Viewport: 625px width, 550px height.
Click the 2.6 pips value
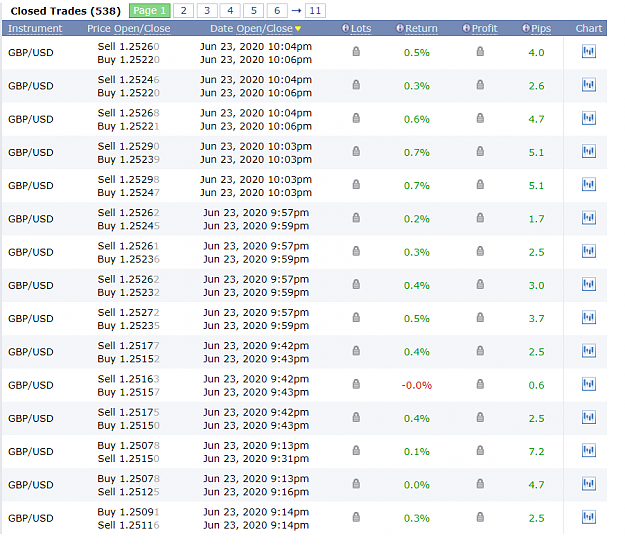pyautogui.click(x=536, y=86)
